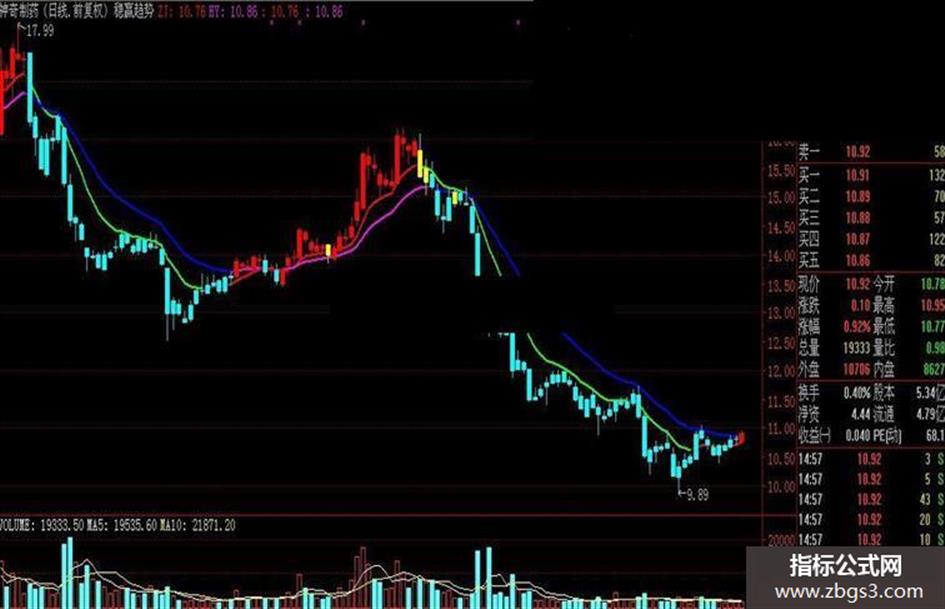Click the 现价 current price value 10.92
945x609 pixels.
pos(857,283)
